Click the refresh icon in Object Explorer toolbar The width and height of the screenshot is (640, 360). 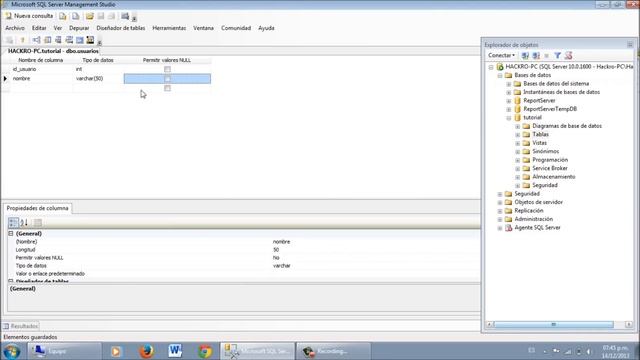click(568, 56)
